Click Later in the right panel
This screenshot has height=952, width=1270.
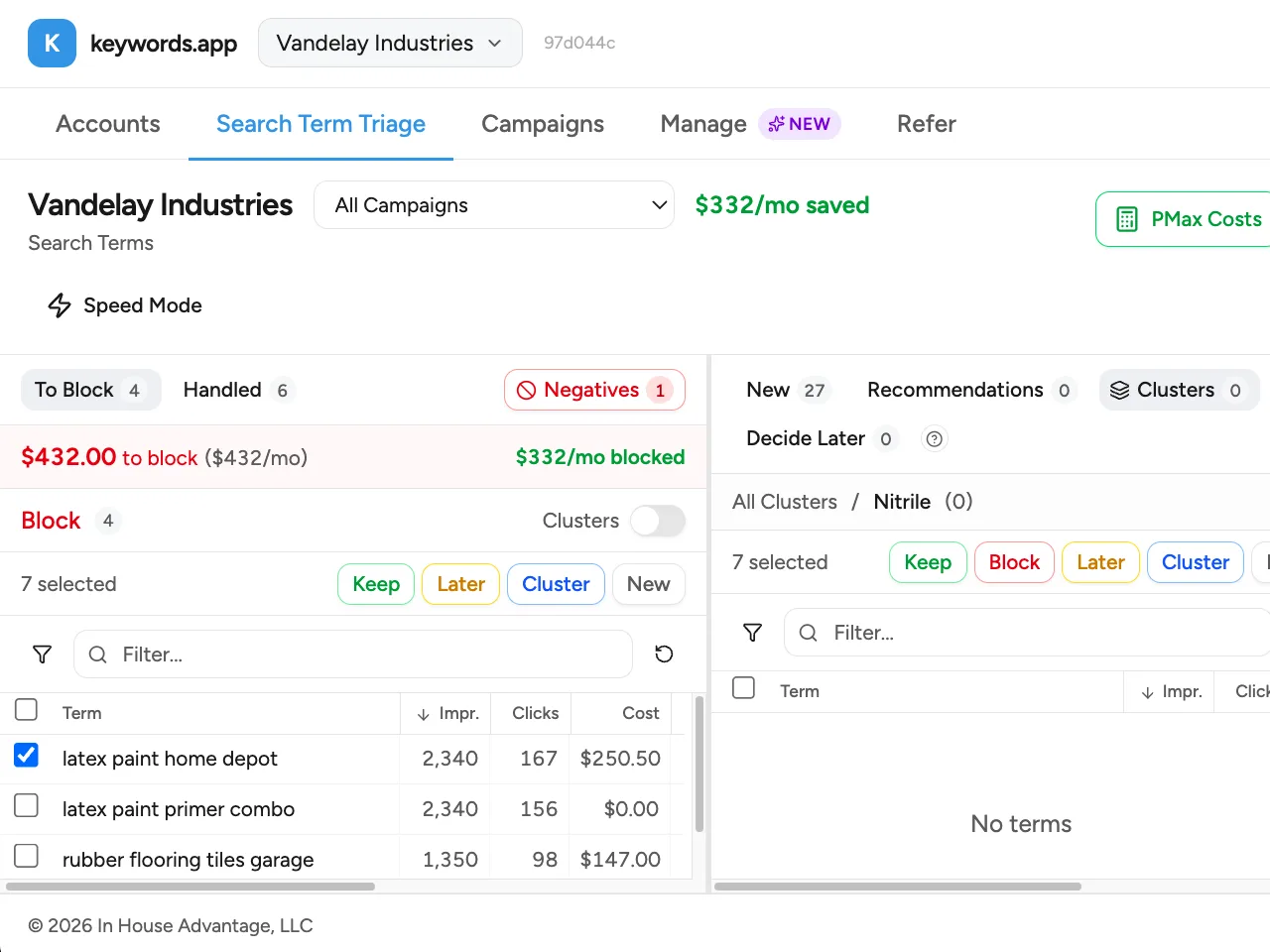[1100, 562]
